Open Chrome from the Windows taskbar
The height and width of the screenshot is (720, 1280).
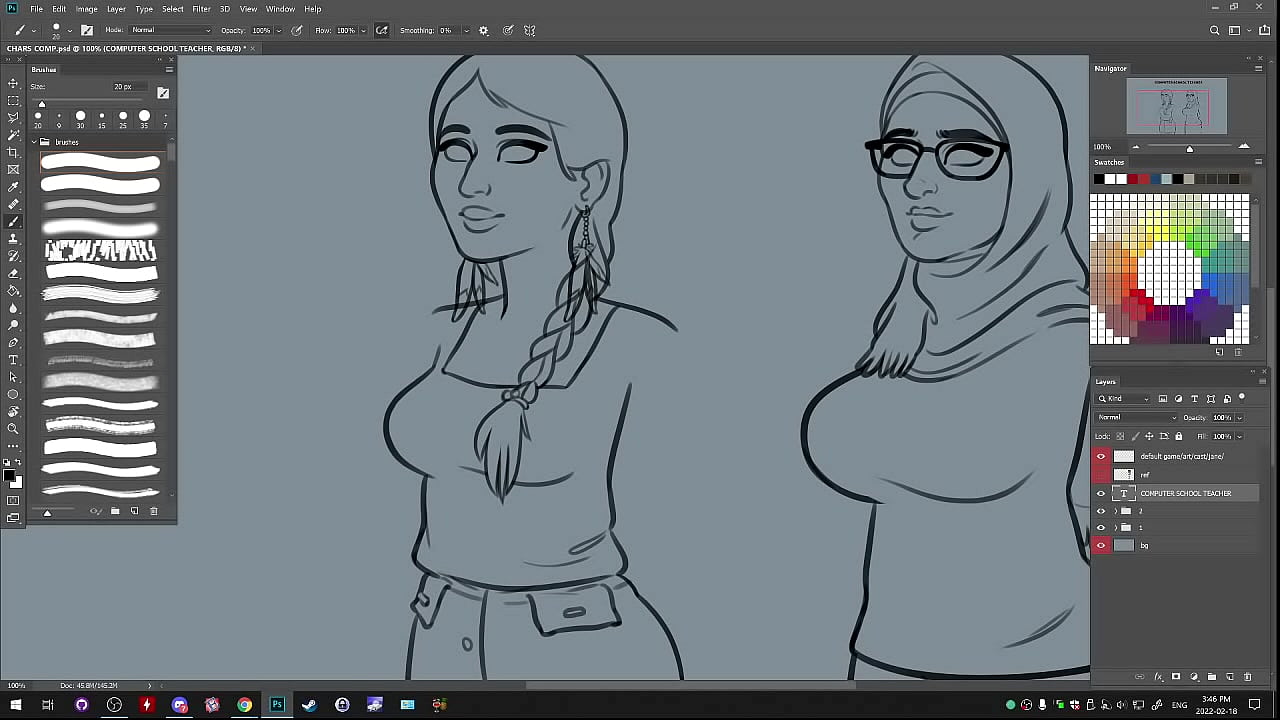point(244,705)
